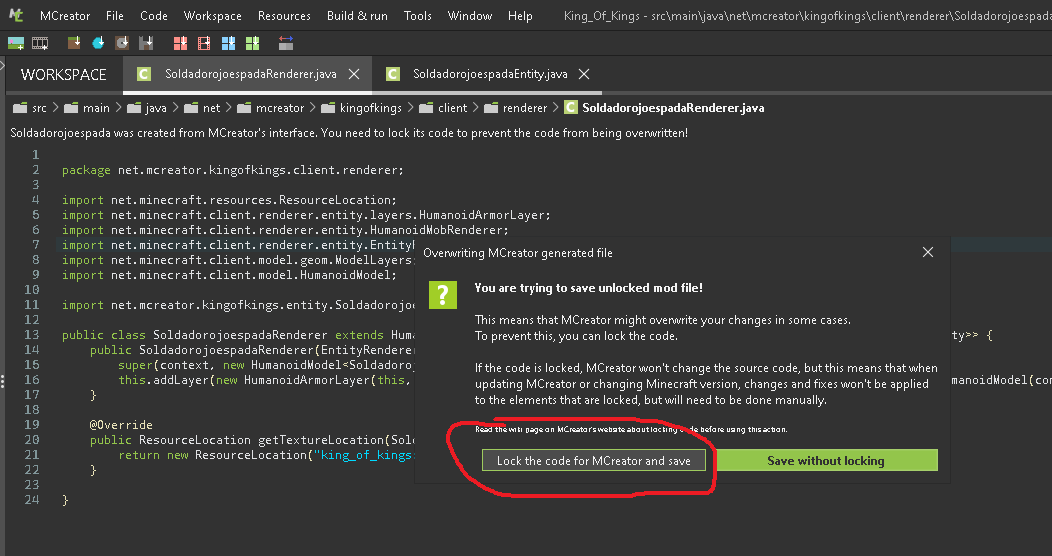The image size is (1052, 556).
Task: Click the green question mark dialog icon
Action: coord(443,294)
